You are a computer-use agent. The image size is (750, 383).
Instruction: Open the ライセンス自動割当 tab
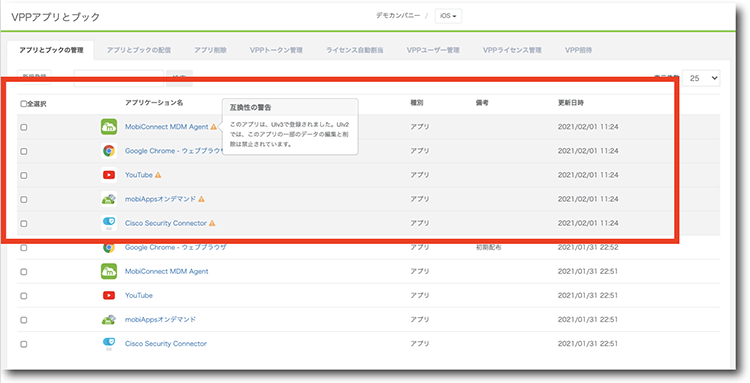(354, 50)
